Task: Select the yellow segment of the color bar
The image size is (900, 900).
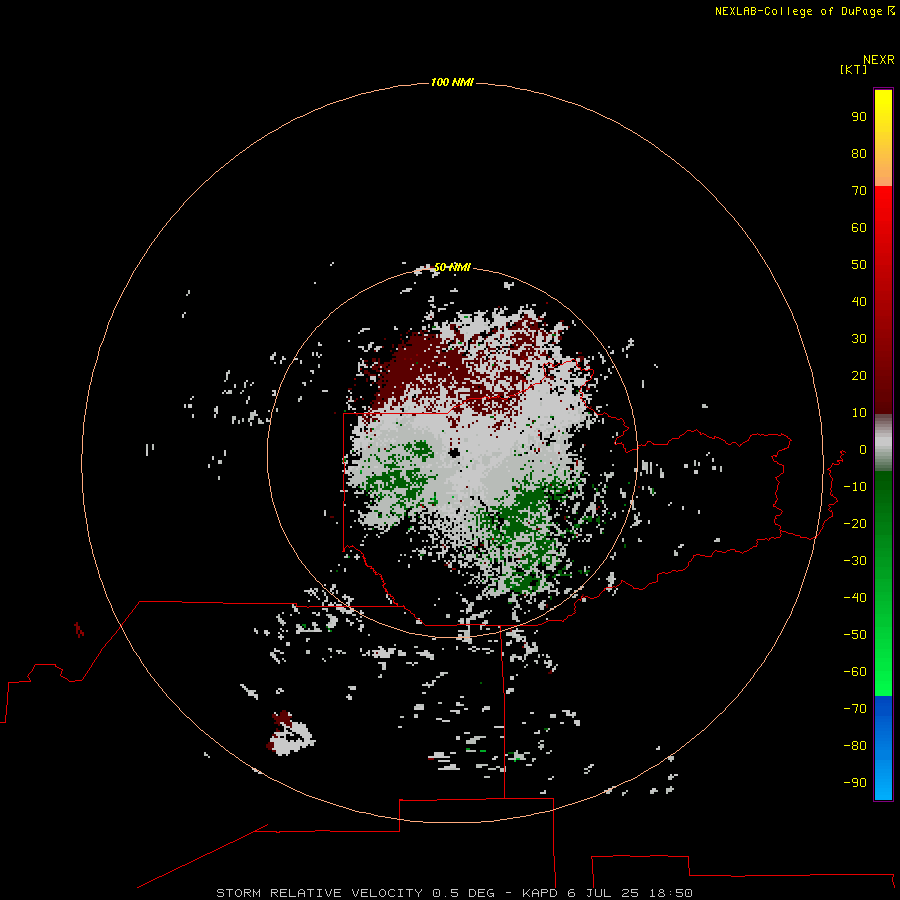Action: coord(883,138)
